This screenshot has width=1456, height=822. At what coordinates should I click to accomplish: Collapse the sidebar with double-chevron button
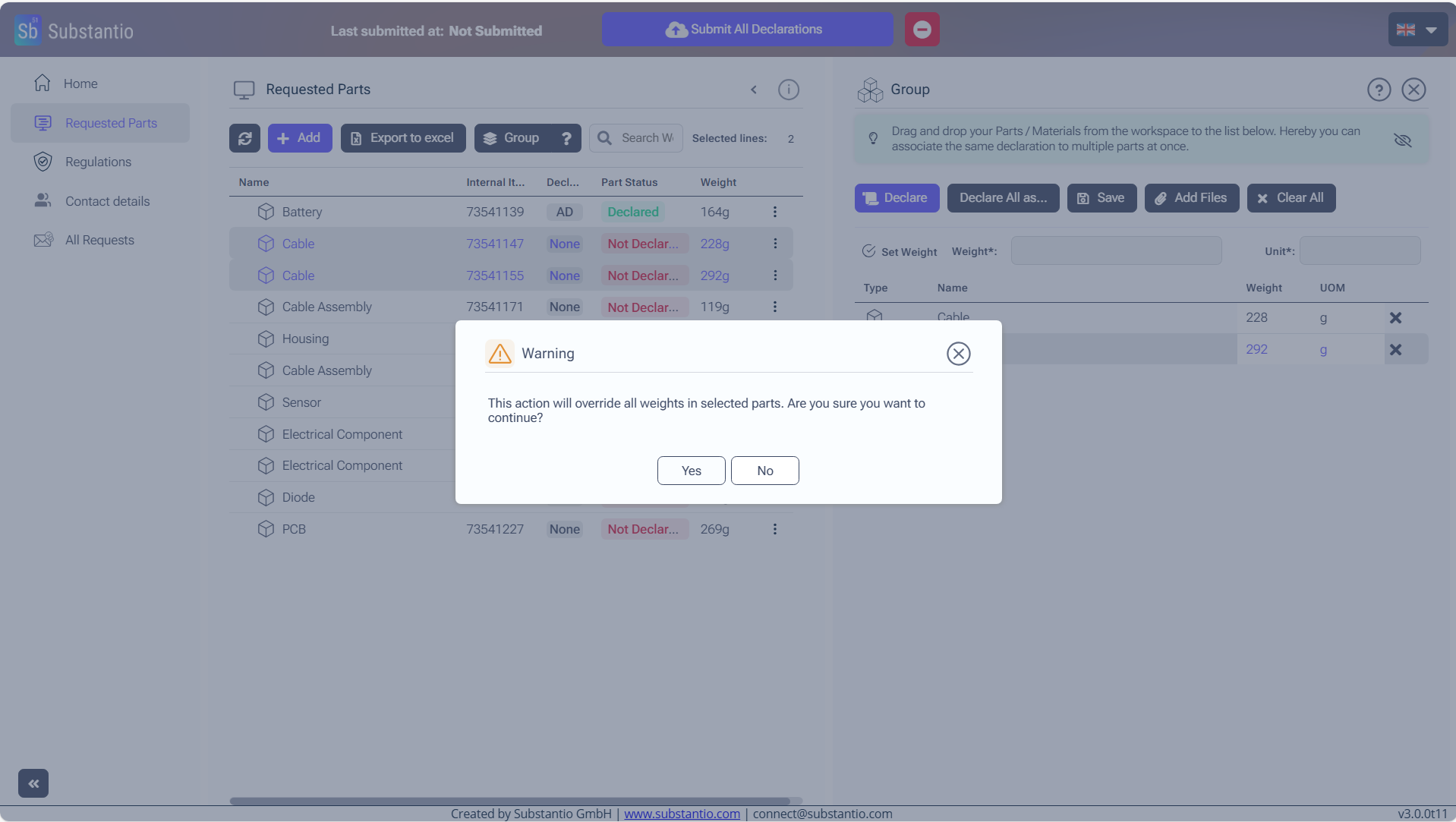(33, 783)
